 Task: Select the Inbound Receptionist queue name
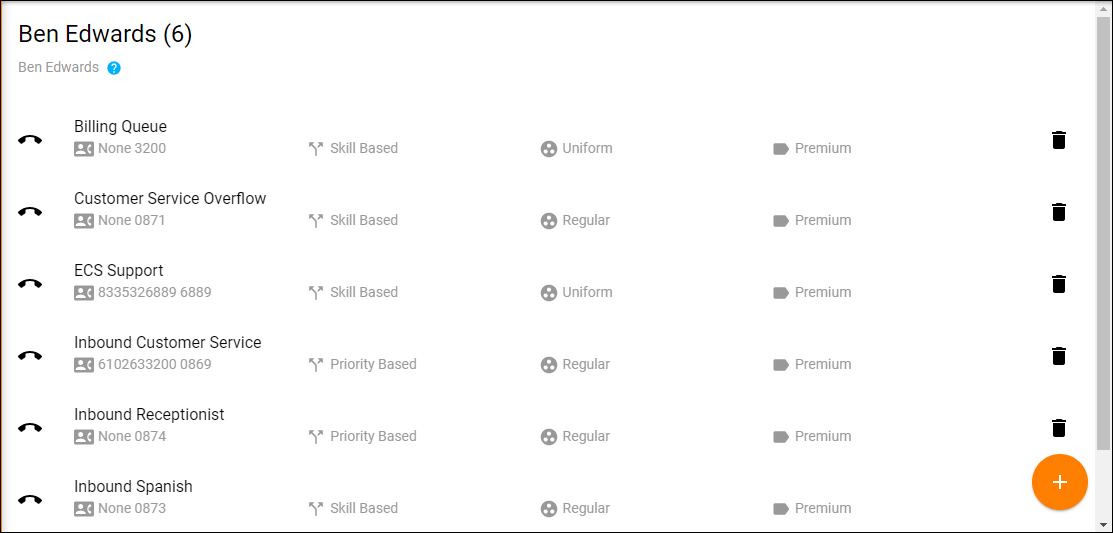click(x=149, y=415)
